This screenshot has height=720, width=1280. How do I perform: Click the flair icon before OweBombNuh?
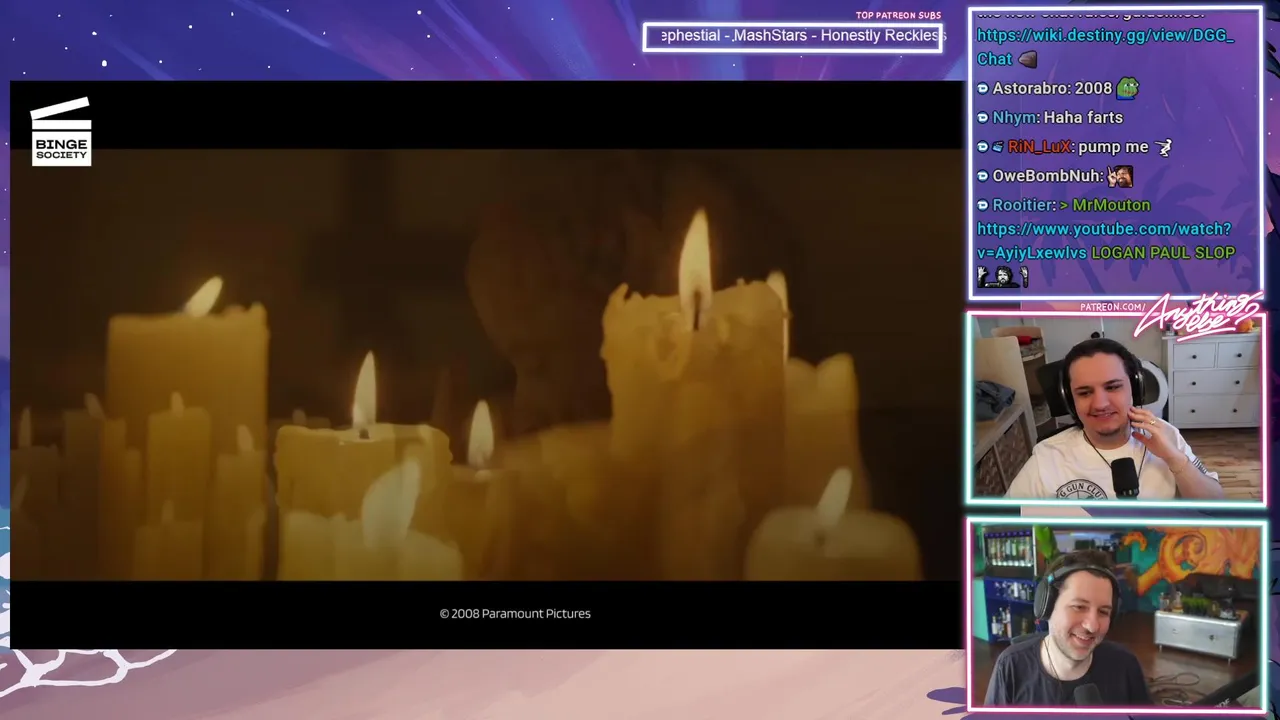[x=982, y=176]
